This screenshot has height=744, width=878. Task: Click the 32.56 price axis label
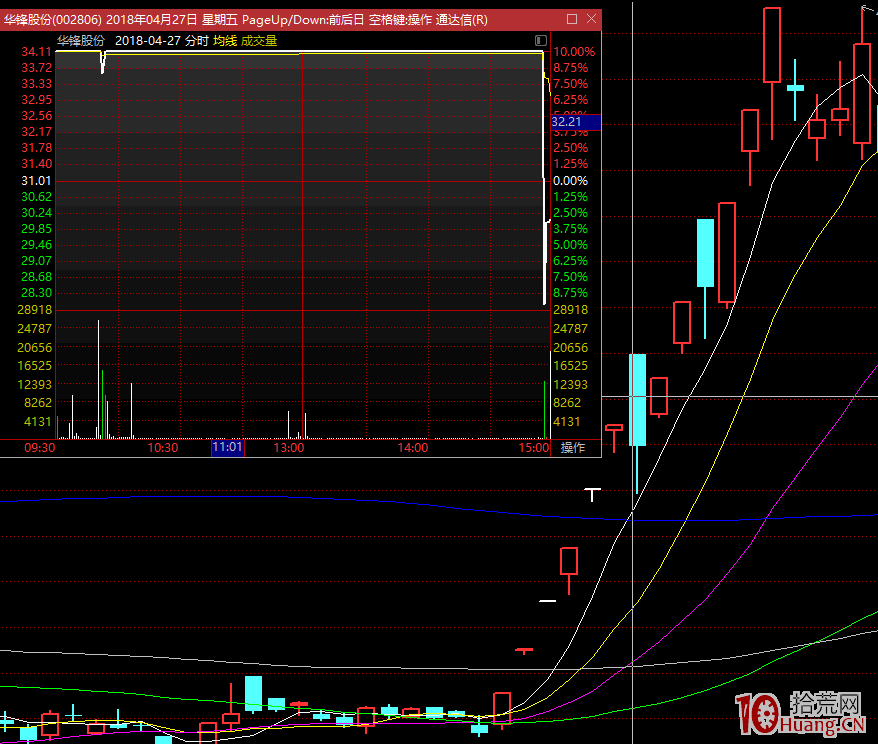coord(36,116)
